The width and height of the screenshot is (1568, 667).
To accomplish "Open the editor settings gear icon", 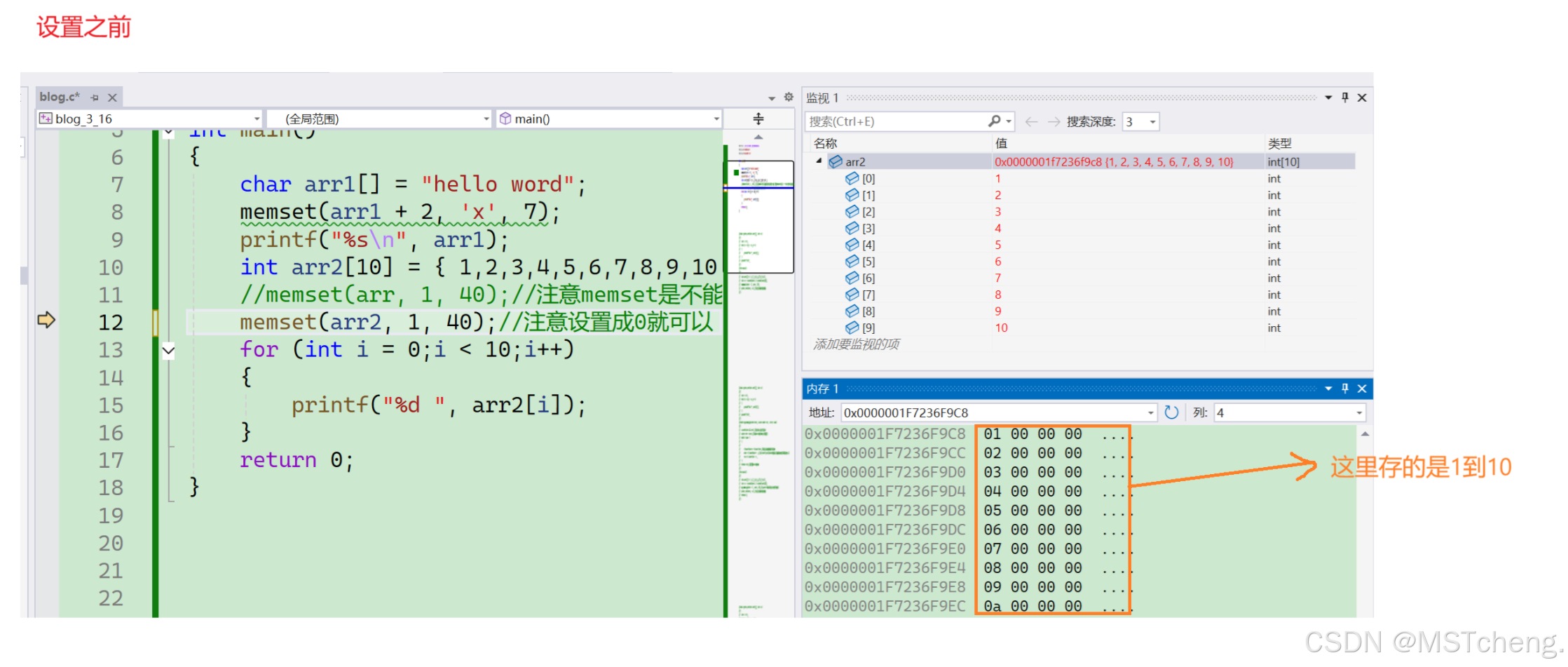I will pos(789,97).
